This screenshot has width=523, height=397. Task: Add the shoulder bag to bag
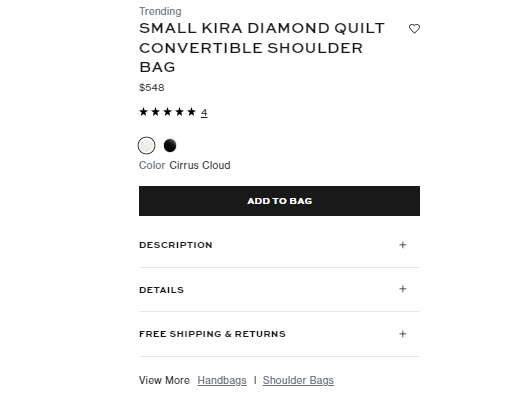(279, 201)
